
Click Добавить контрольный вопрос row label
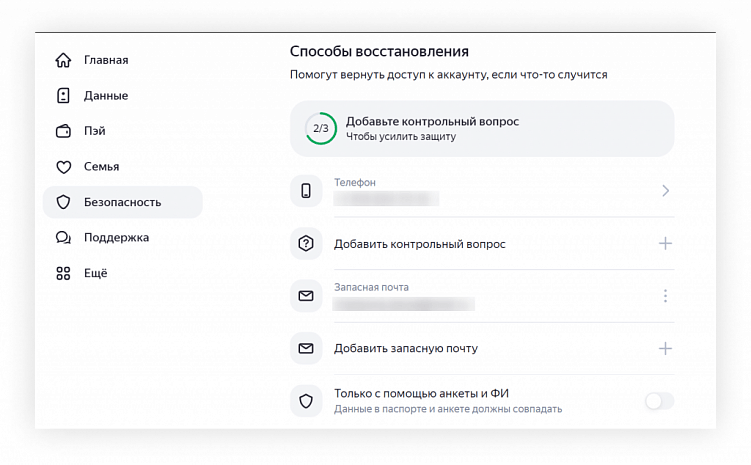420,244
